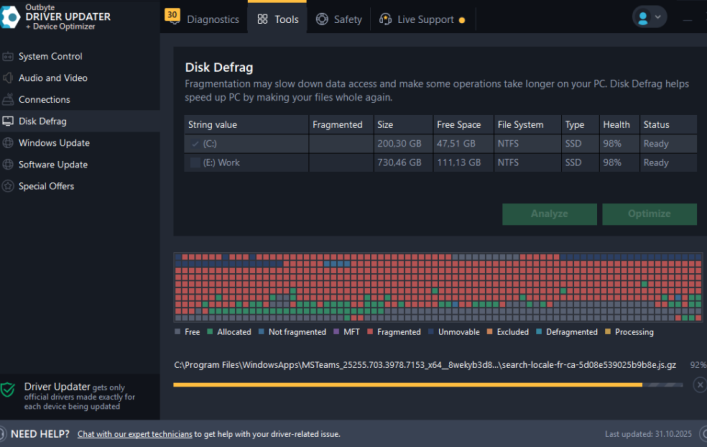The height and width of the screenshot is (447, 707).
Task: Cancel the defrag with the X icon
Action: [698, 384]
